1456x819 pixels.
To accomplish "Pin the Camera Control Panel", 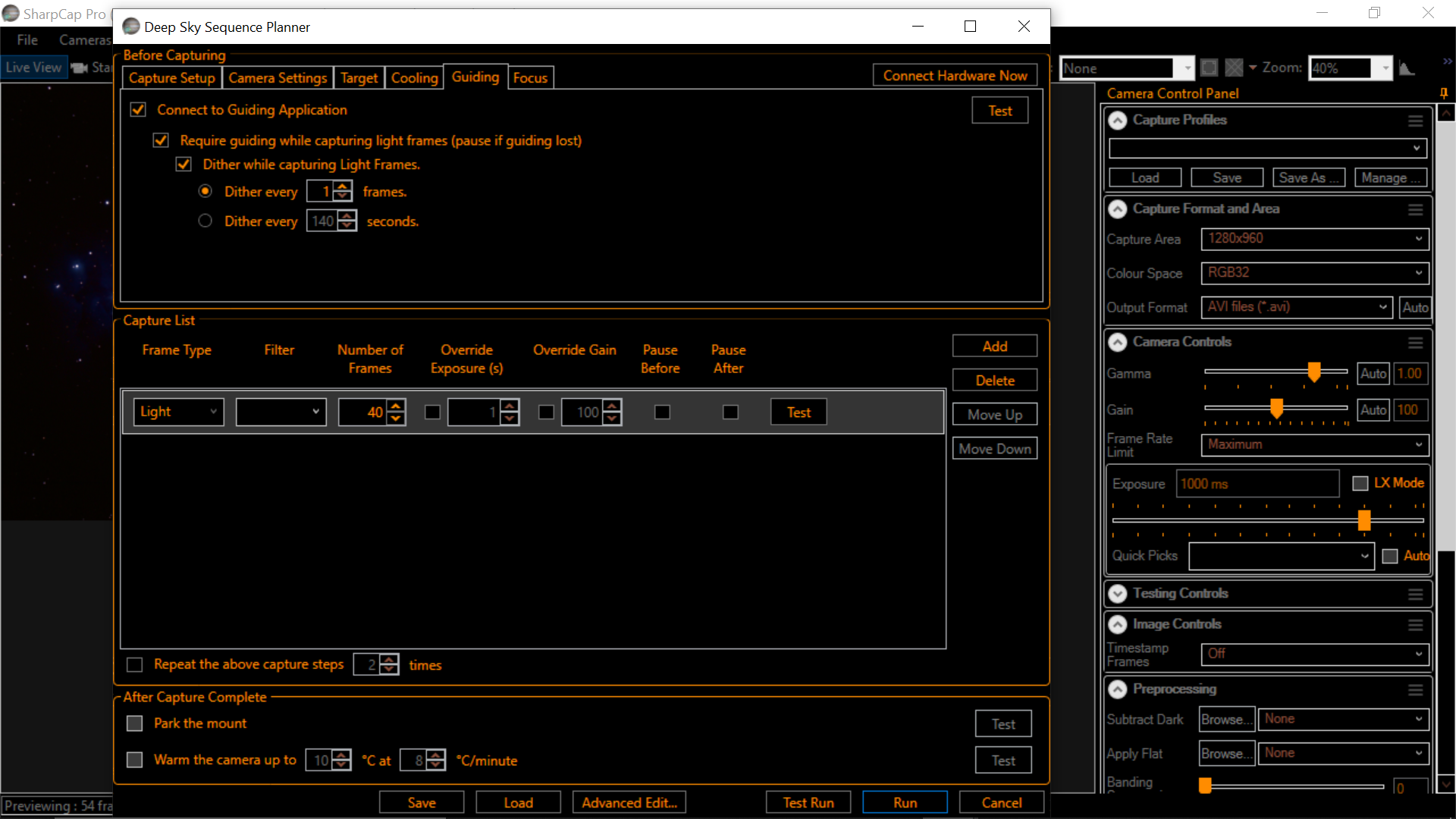I will 1444,93.
